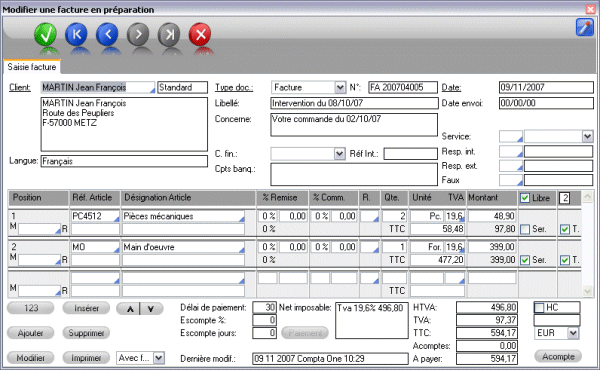Move line up with arrow button
Screen dimensions: 600x370
[x=130, y=309]
